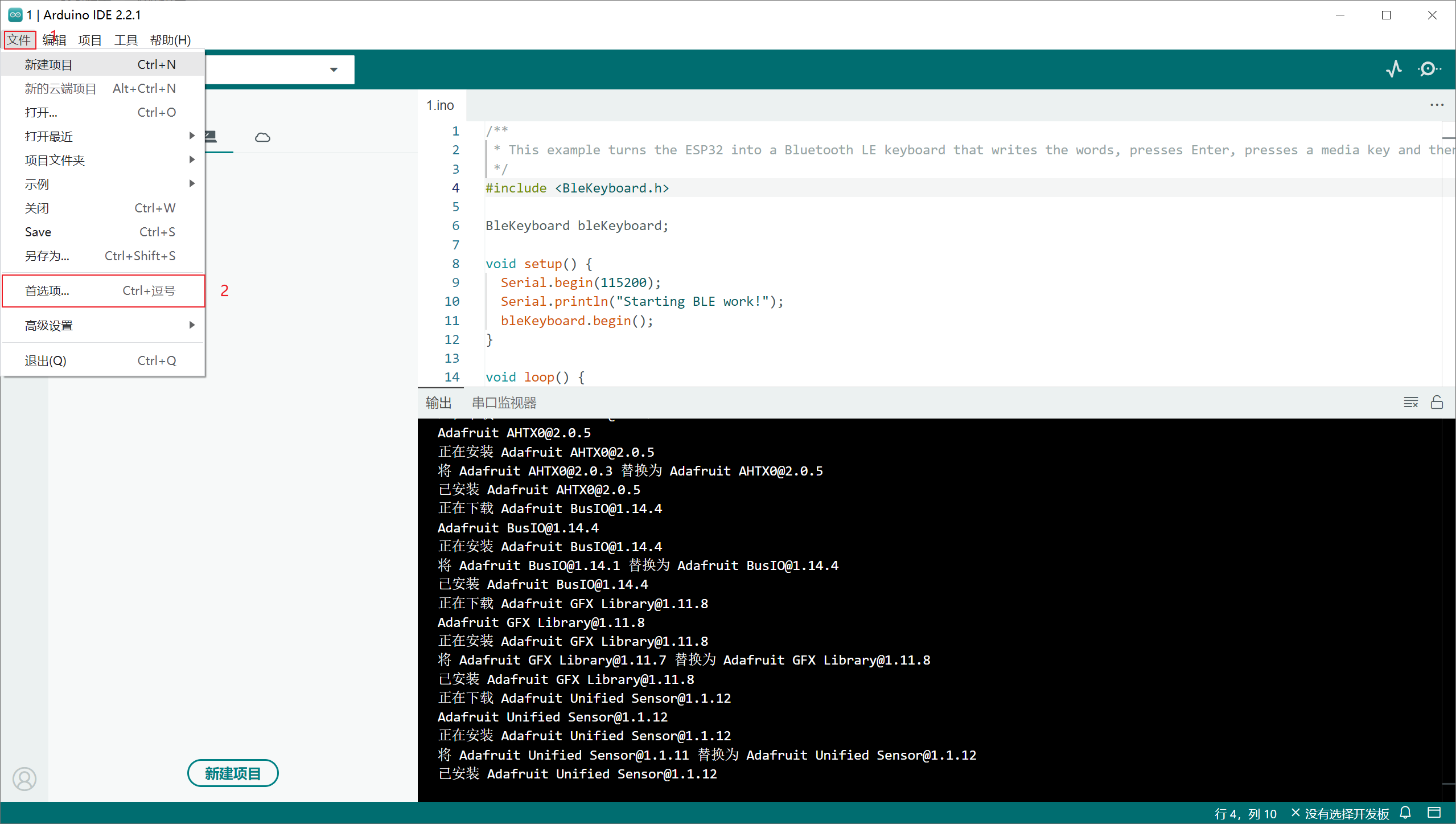
Task: Click the bleKeyboard.begin(); line
Action: tap(577, 321)
